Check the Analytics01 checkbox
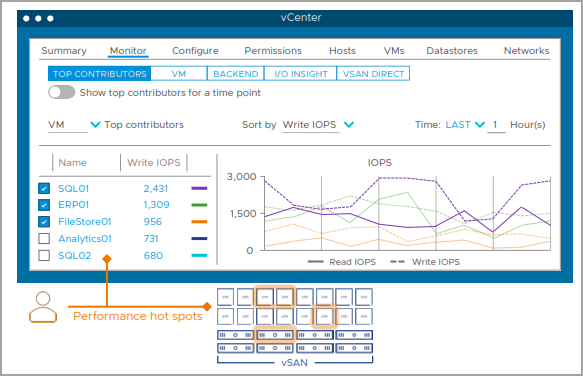Screen dimensions: 583x376 pyautogui.click(x=44, y=238)
